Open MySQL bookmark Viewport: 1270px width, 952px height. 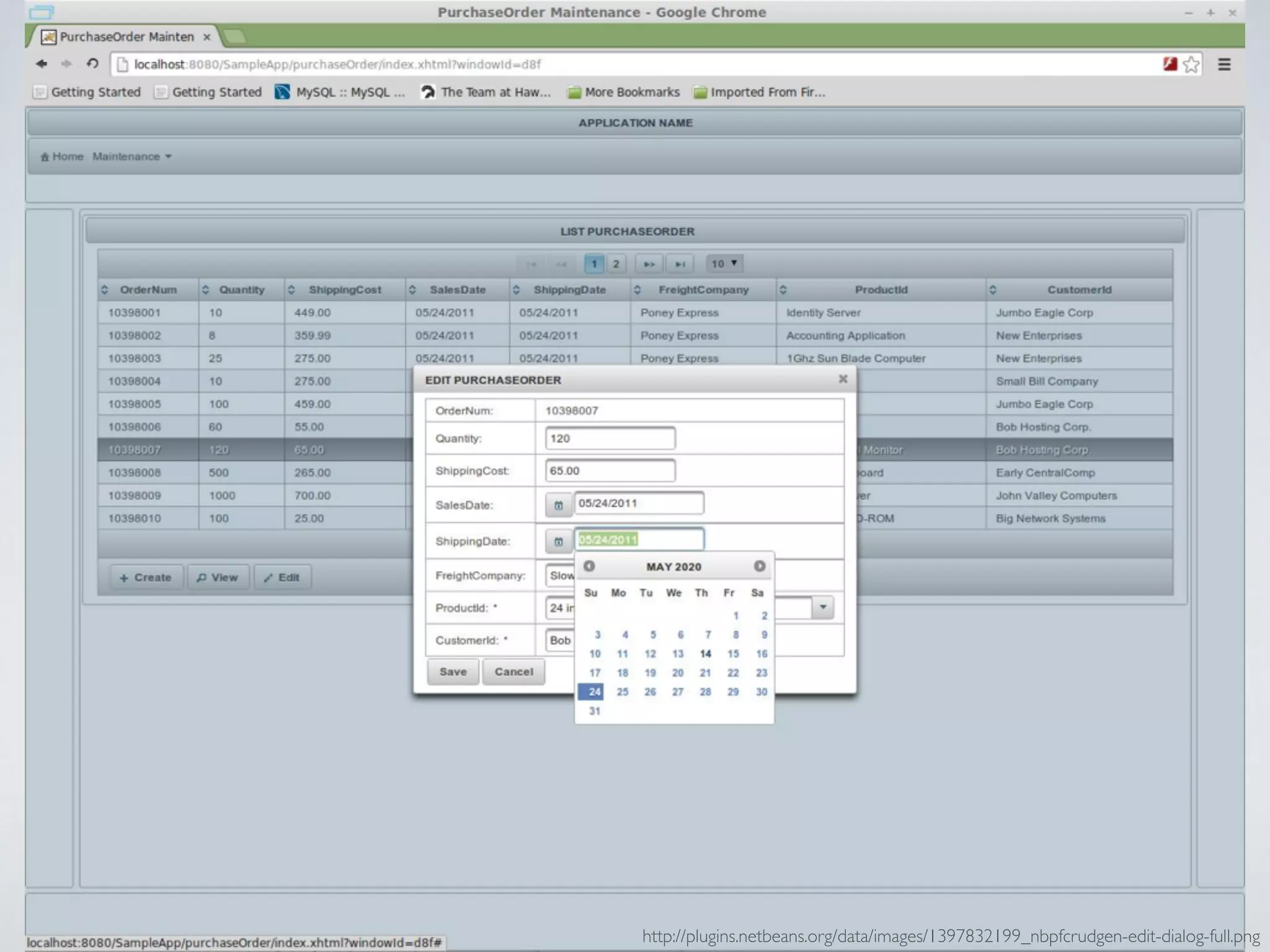[340, 92]
